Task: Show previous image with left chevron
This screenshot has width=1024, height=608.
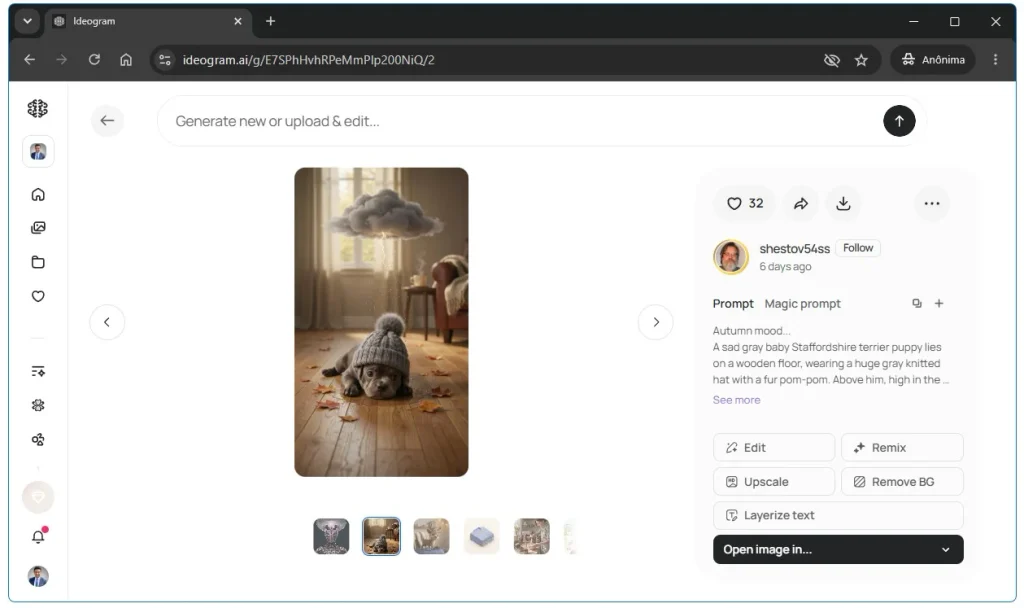Action: tap(107, 322)
